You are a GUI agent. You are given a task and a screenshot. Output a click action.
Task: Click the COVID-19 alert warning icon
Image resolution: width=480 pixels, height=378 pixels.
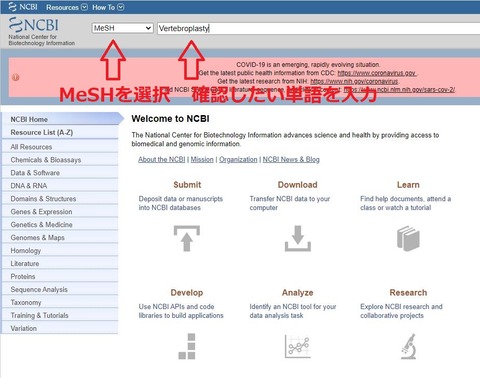click(x=16, y=77)
